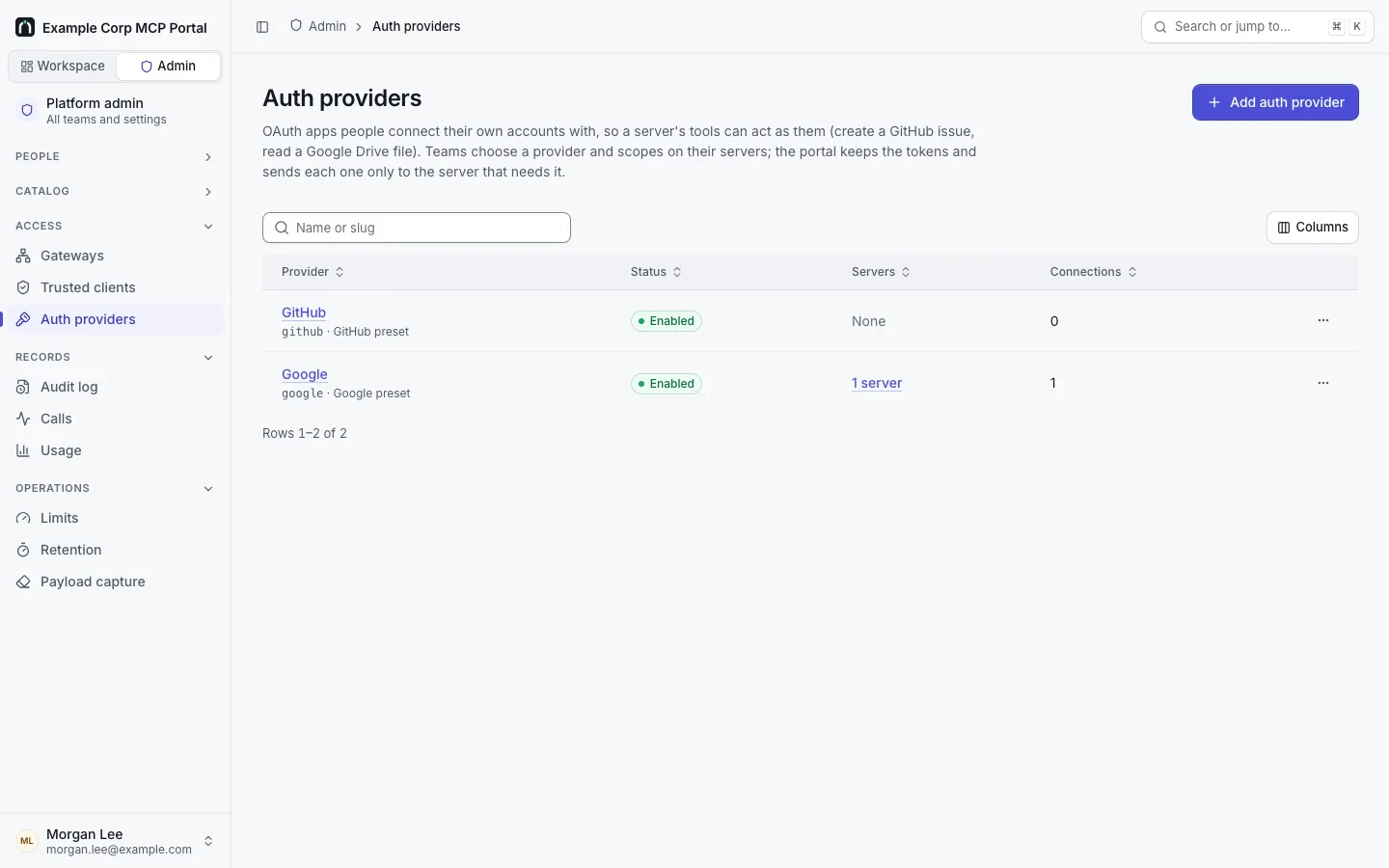
Task: Expand the People section
Action: 115,156
